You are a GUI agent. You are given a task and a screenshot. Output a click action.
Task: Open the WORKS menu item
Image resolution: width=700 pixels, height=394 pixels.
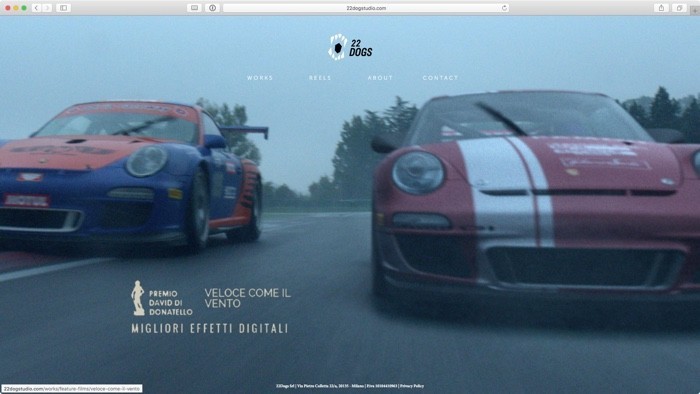coord(260,78)
